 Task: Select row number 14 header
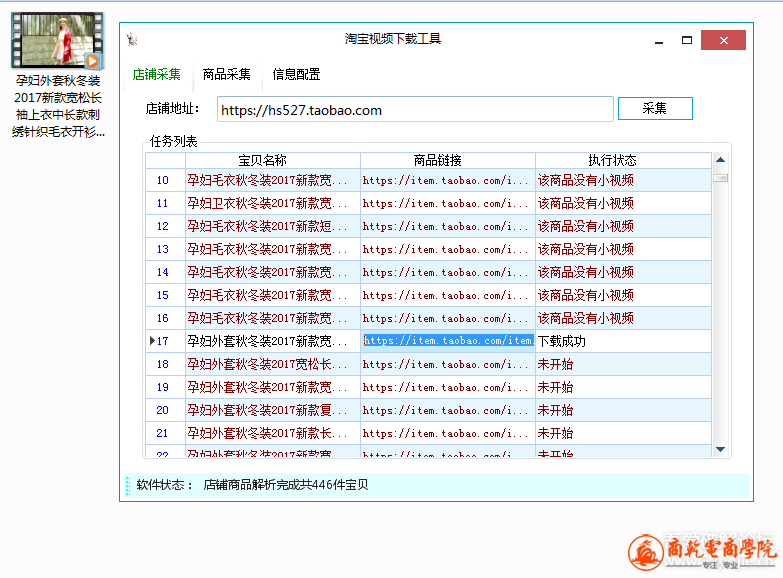(165, 272)
